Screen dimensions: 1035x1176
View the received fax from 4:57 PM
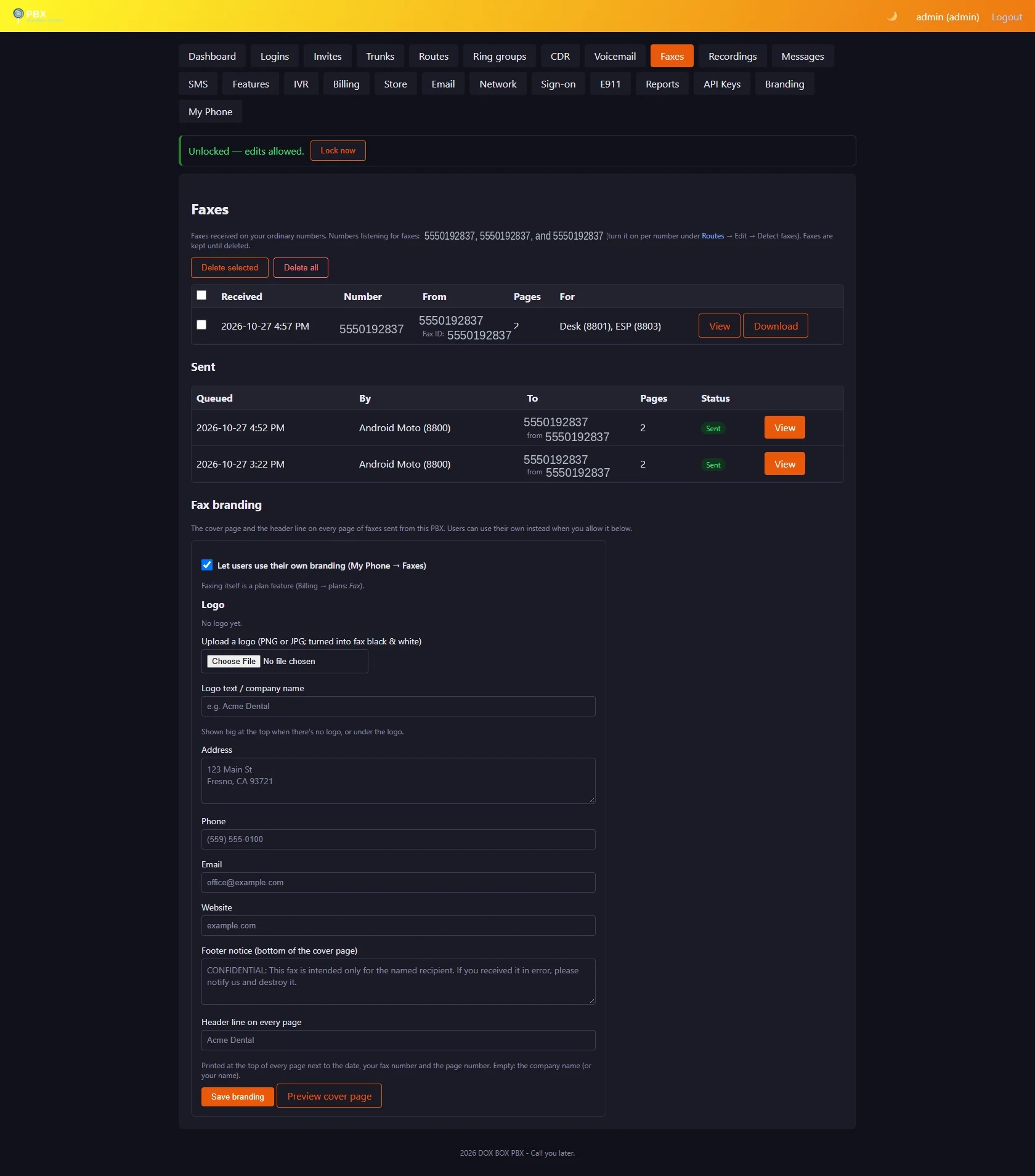pyautogui.click(x=719, y=326)
